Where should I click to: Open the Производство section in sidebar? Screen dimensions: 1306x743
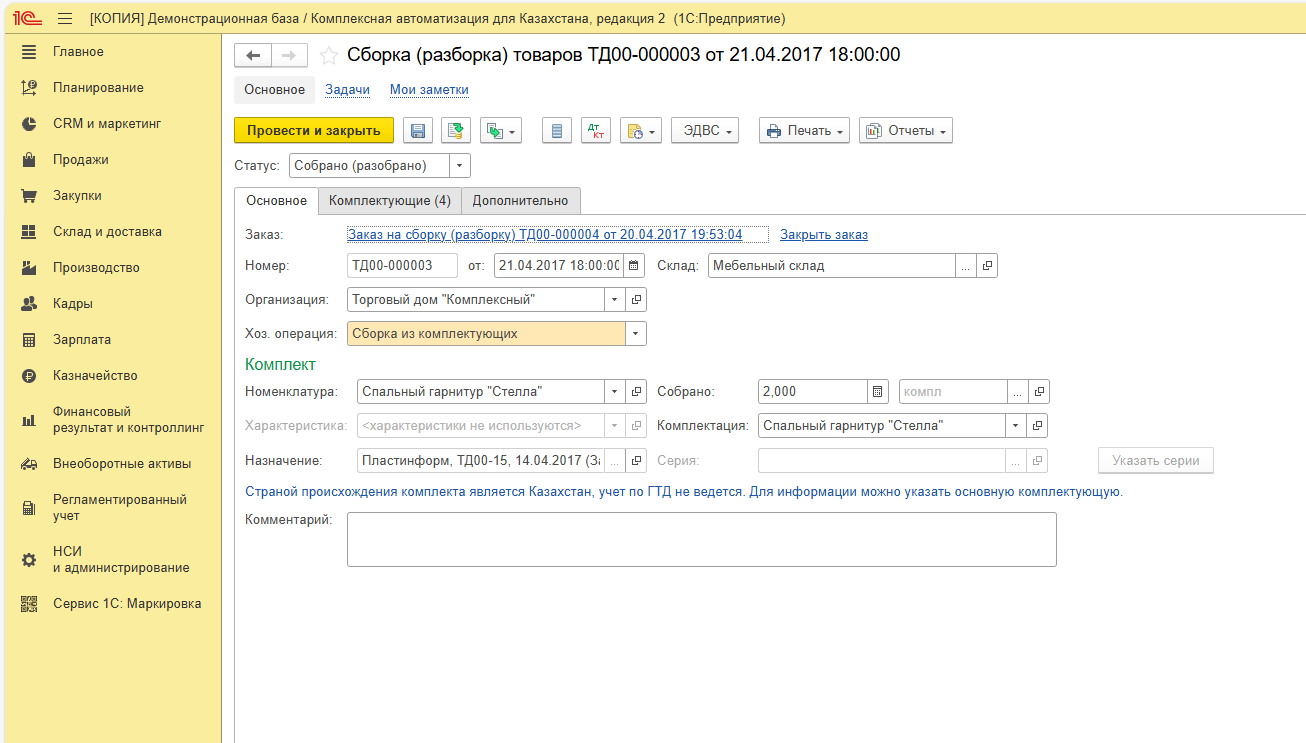click(96, 268)
